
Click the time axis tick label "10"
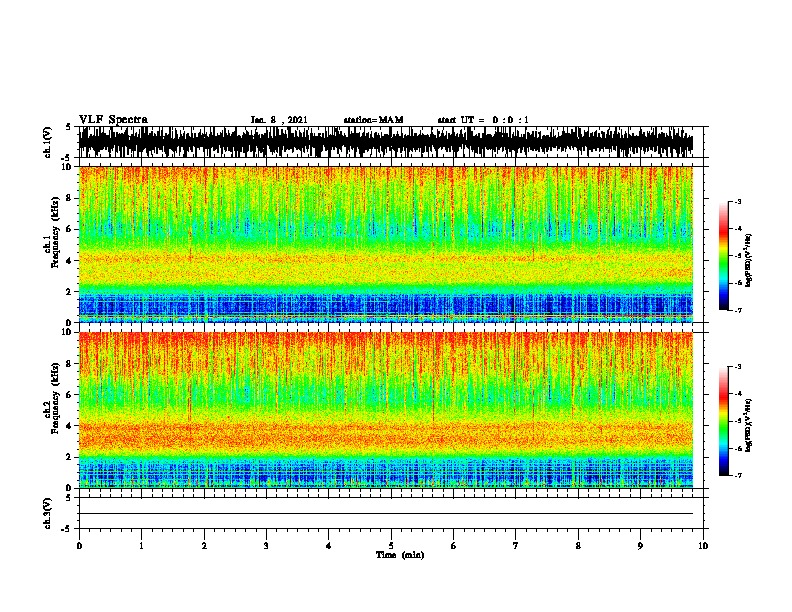point(703,545)
